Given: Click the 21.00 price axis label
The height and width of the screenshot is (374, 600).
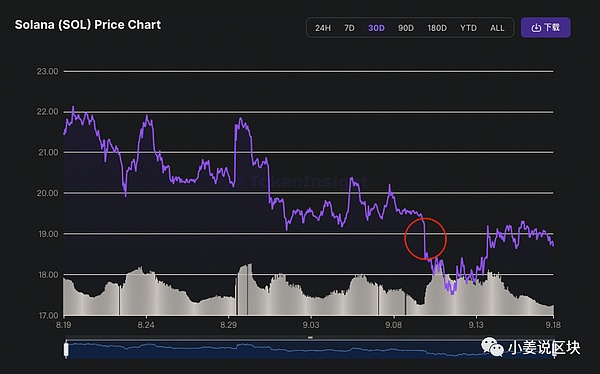Looking at the screenshot, I should (47, 152).
